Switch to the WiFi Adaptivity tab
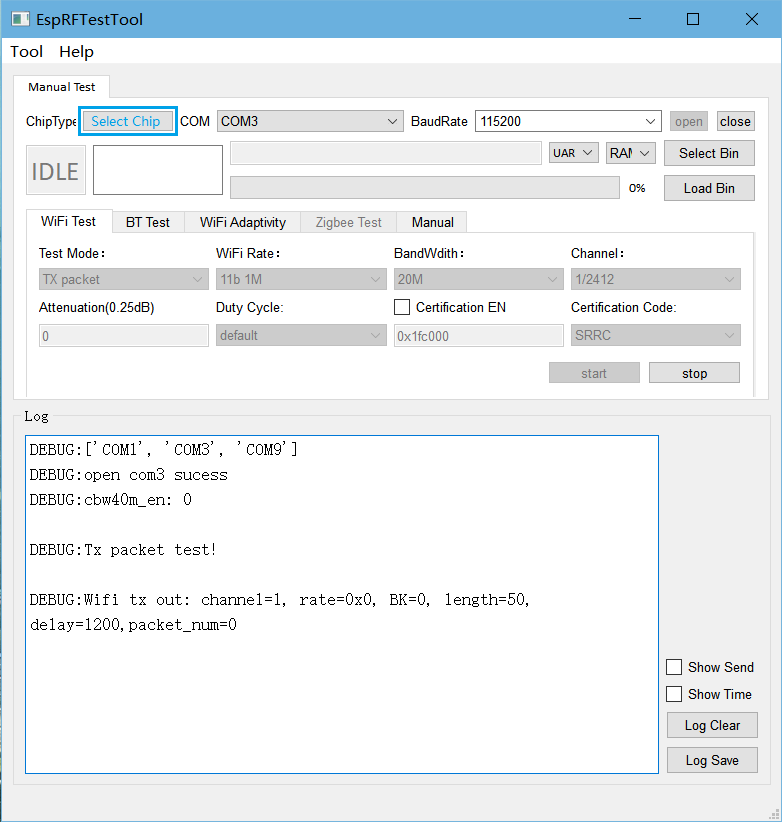The height and width of the screenshot is (822, 782). point(242,222)
